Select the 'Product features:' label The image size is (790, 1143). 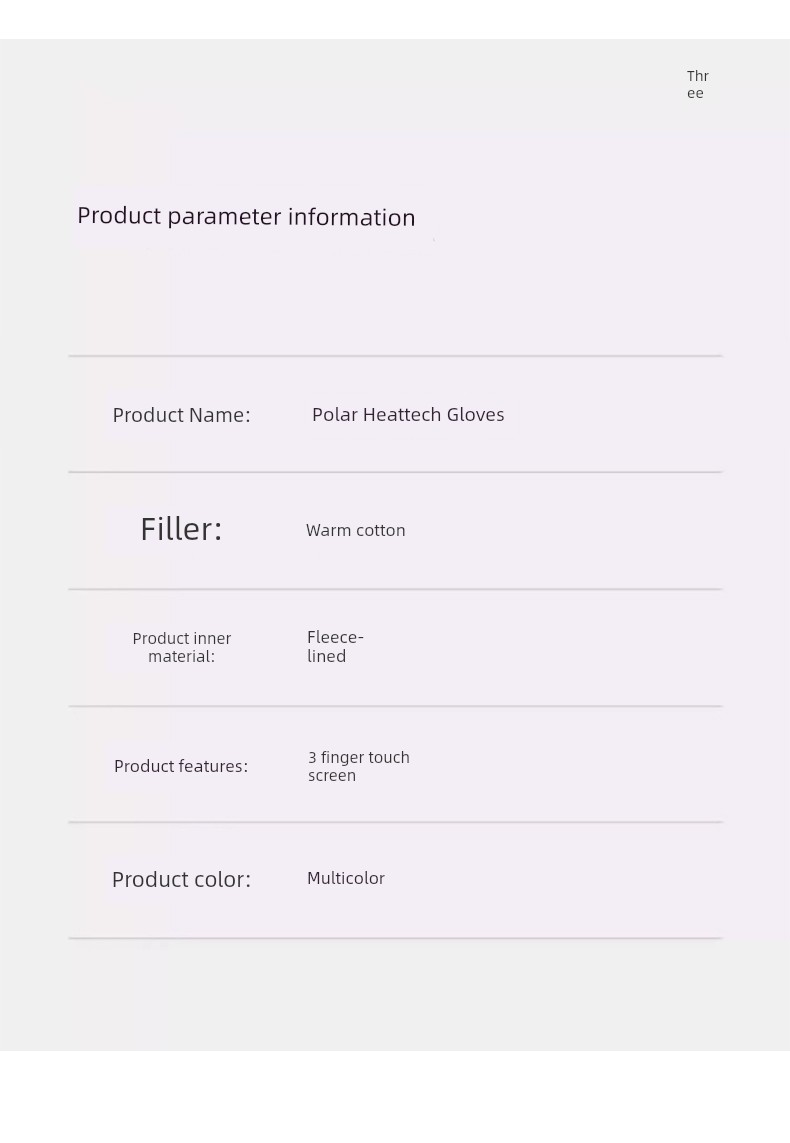(x=181, y=766)
